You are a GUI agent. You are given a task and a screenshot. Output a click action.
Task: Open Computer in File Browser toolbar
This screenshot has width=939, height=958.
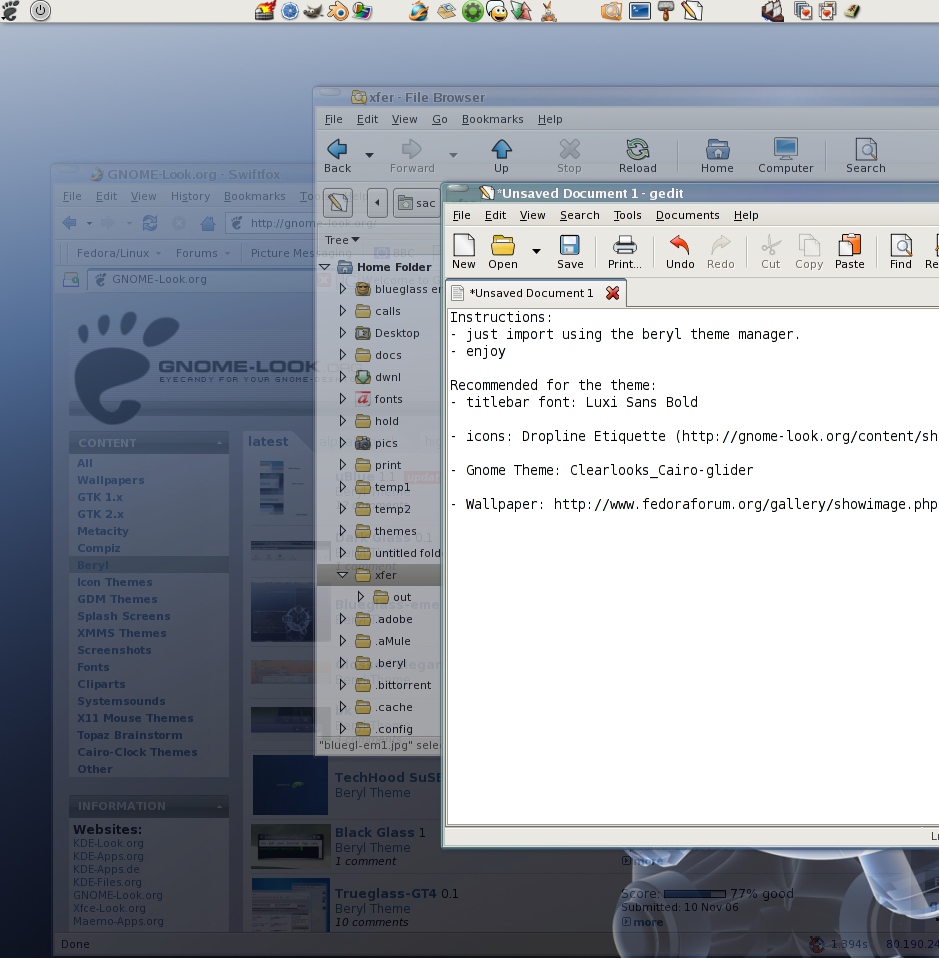pos(786,156)
